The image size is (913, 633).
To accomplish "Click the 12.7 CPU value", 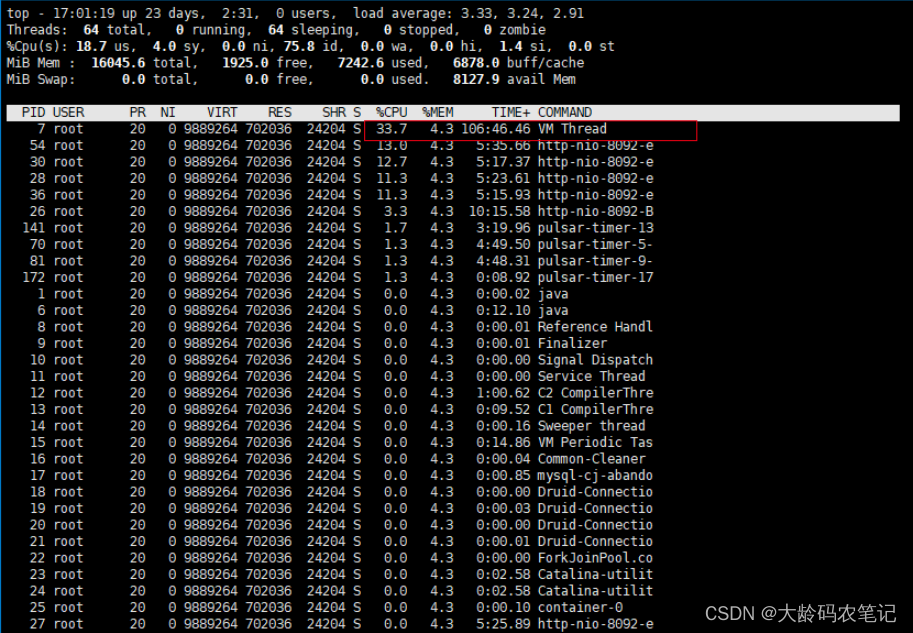I will pyautogui.click(x=391, y=162).
